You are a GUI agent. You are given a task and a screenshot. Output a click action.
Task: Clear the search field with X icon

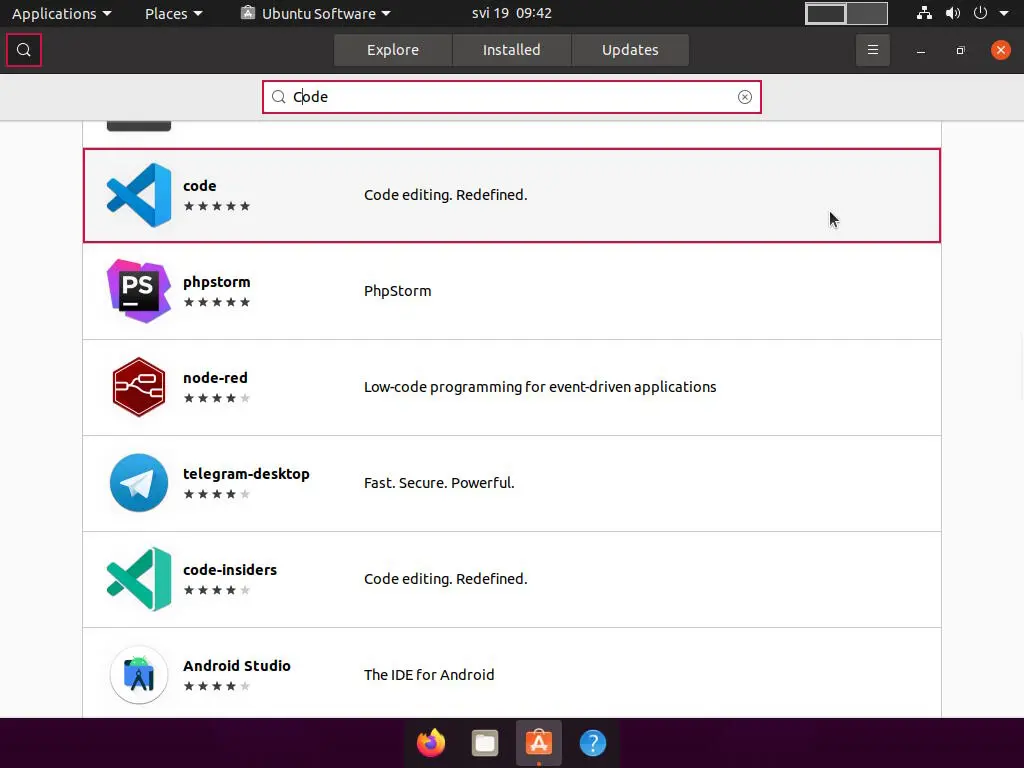click(744, 97)
